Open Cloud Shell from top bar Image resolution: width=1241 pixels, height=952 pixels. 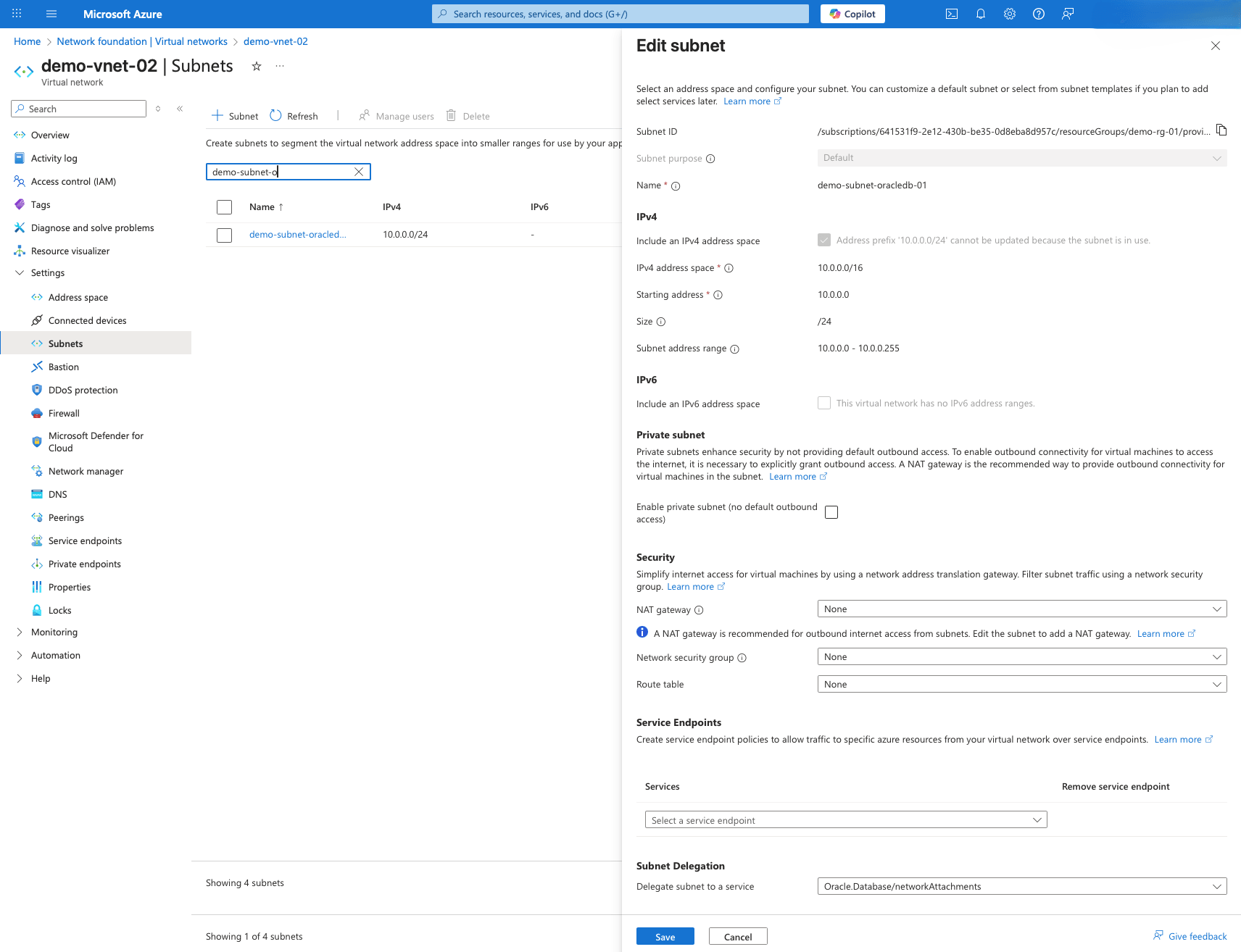point(951,13)
